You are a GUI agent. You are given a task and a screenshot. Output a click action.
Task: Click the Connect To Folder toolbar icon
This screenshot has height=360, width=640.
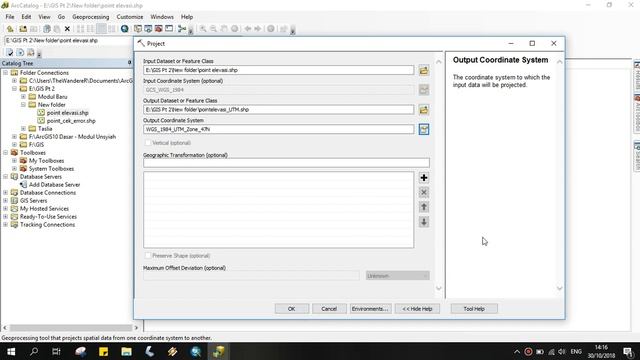[23, 29]
